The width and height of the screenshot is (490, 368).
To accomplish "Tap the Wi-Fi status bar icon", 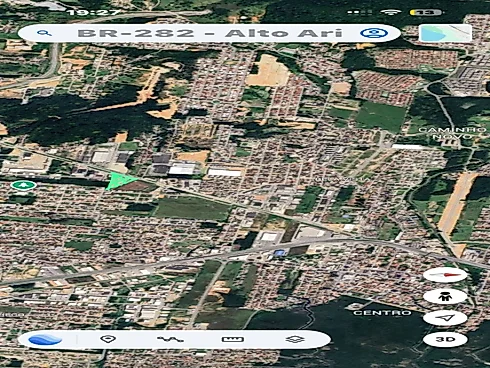I will pyautogui.click(x=391, y=12).
